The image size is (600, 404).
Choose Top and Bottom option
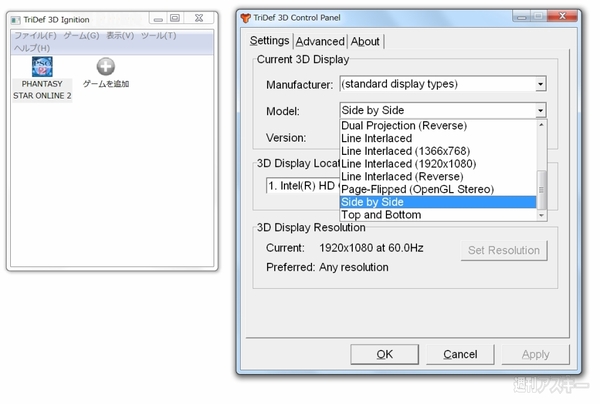438,215
